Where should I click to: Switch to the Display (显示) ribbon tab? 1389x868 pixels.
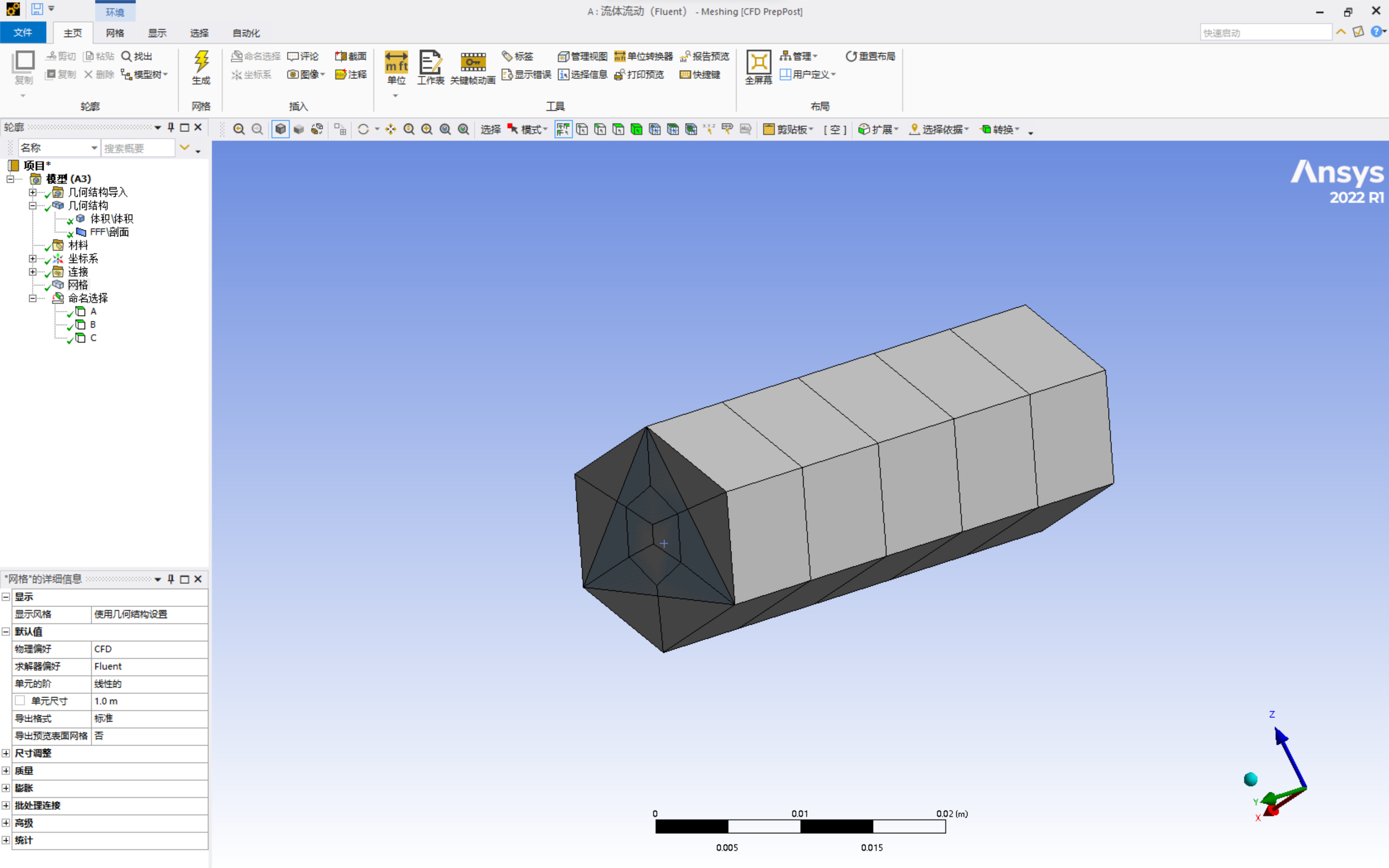click(157, 33)
